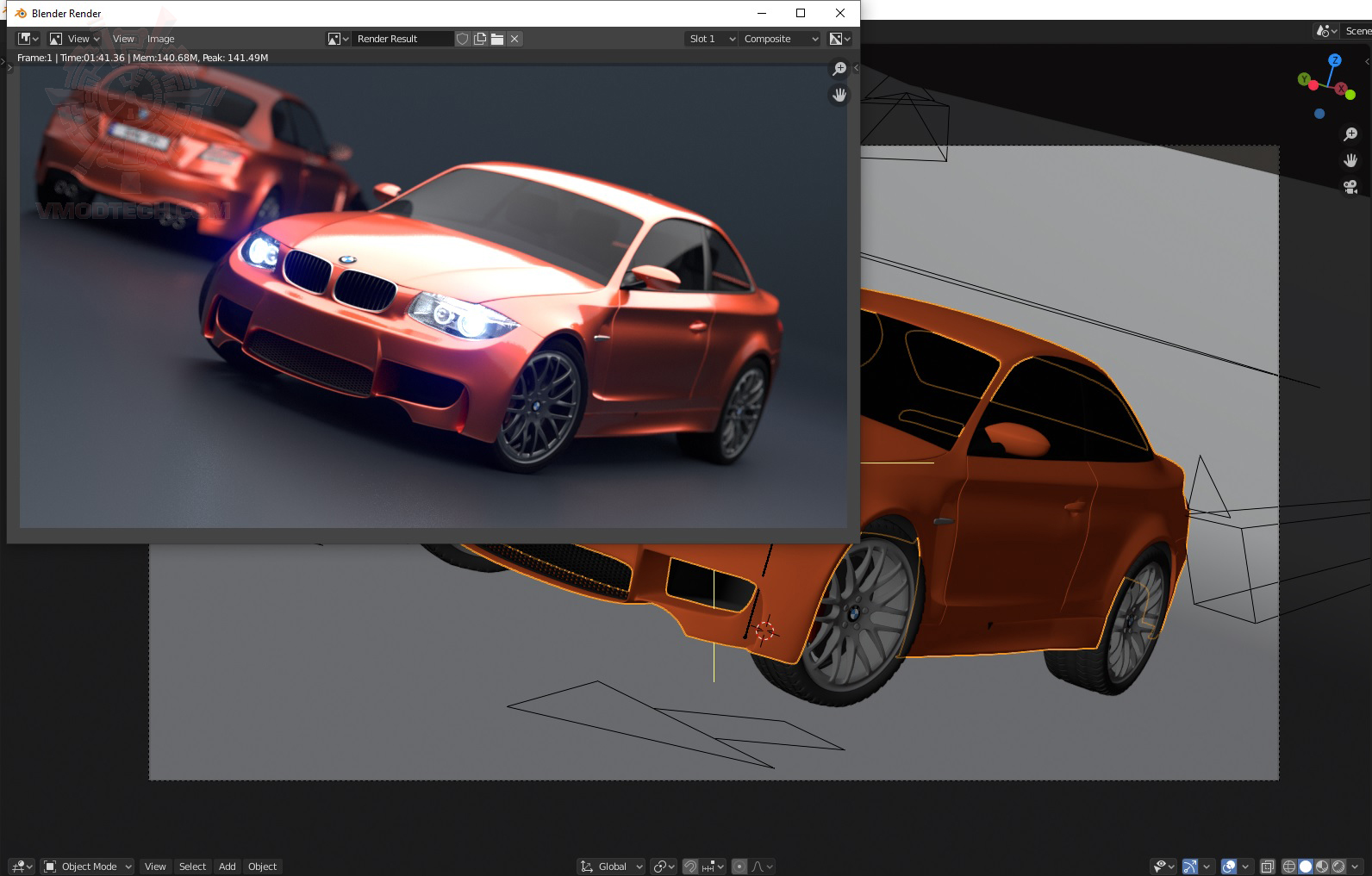Click the new image icon next to the shield
1372x876 pixels.
pyautogui.click(x=480, y=39)
